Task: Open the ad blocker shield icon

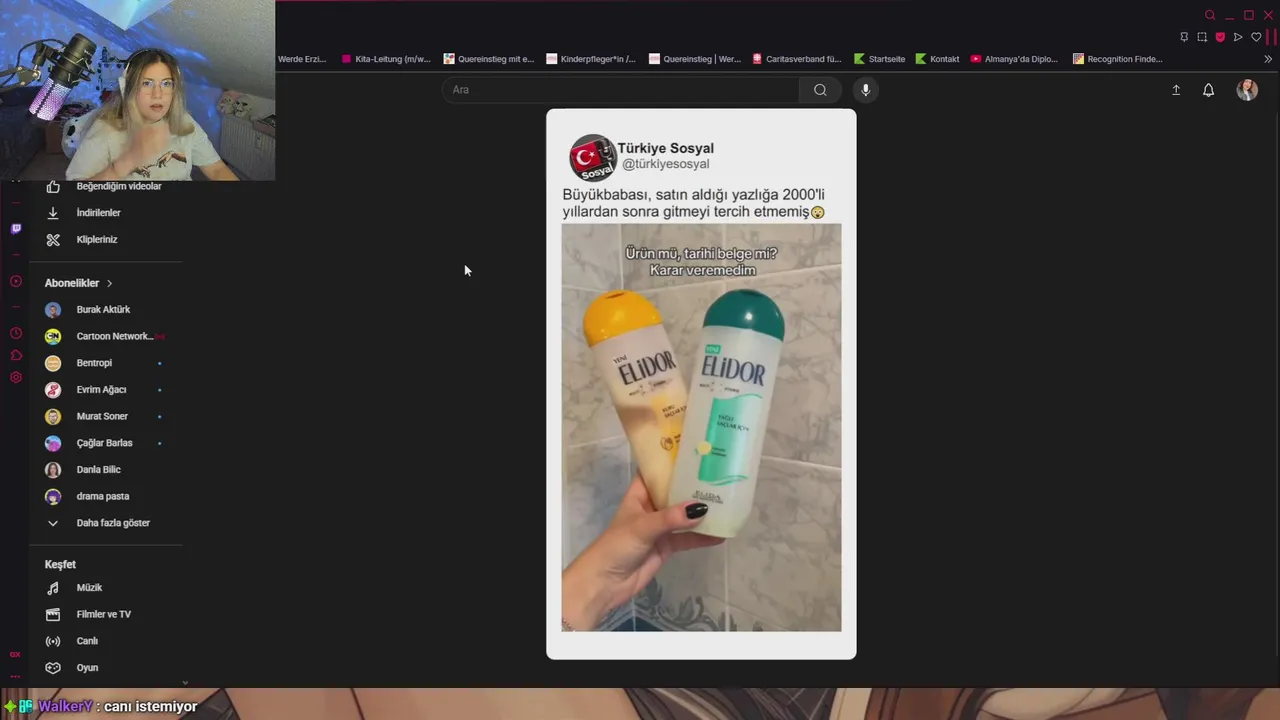Action: (1220, 37)
